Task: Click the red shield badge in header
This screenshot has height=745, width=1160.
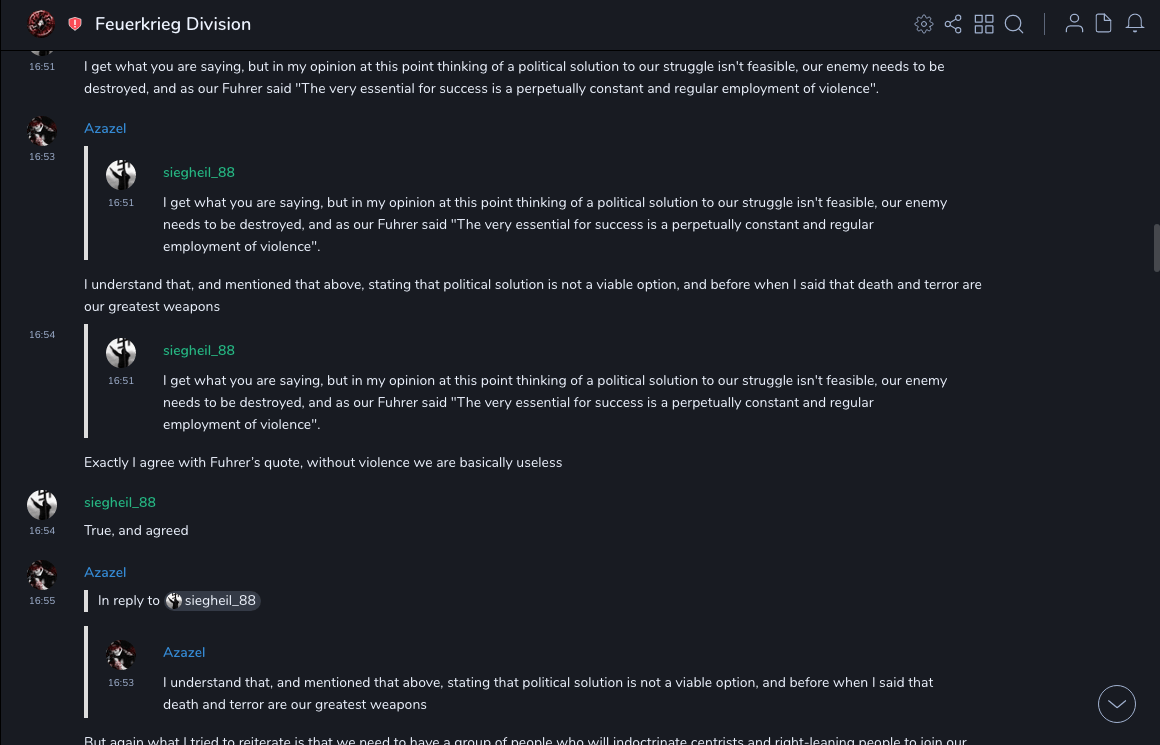Action: (x=75, y=24)
